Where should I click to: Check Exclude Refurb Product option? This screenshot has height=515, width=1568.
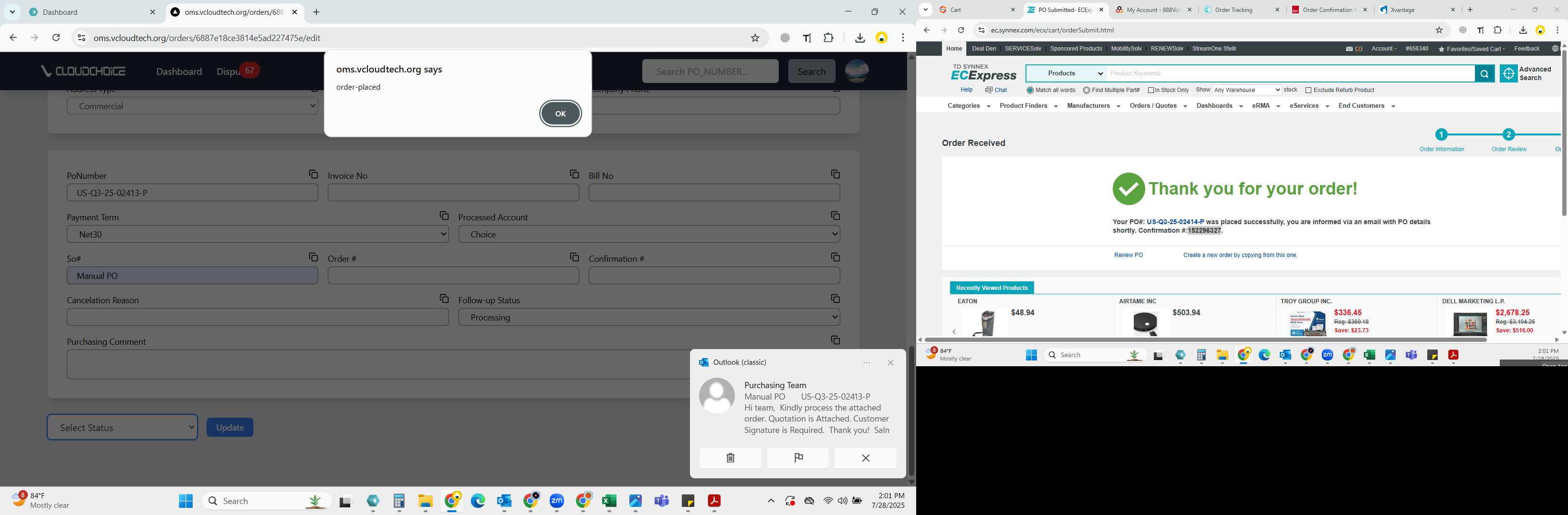1308,90
